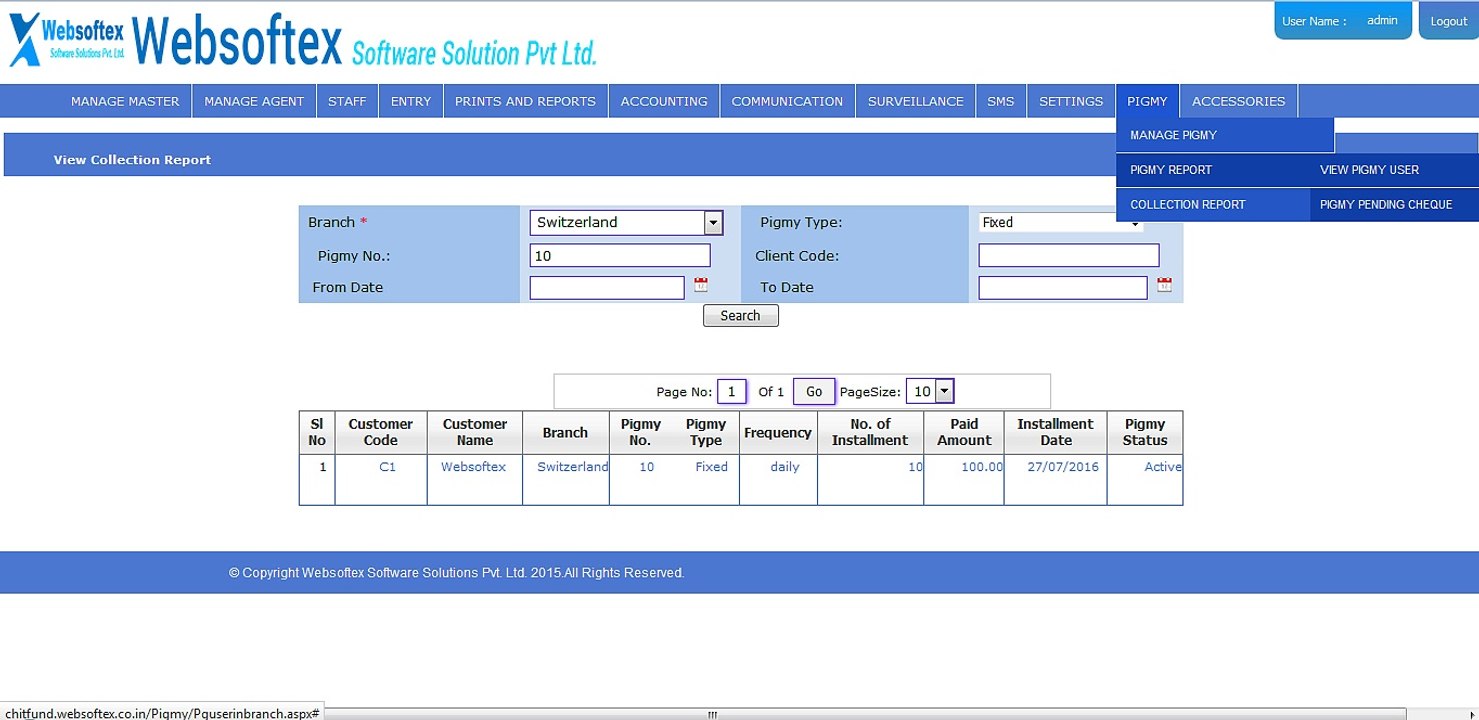The image size is (1479, 720).
Task: Open the MANAGE MASTER menu
Action: (125, 101)
